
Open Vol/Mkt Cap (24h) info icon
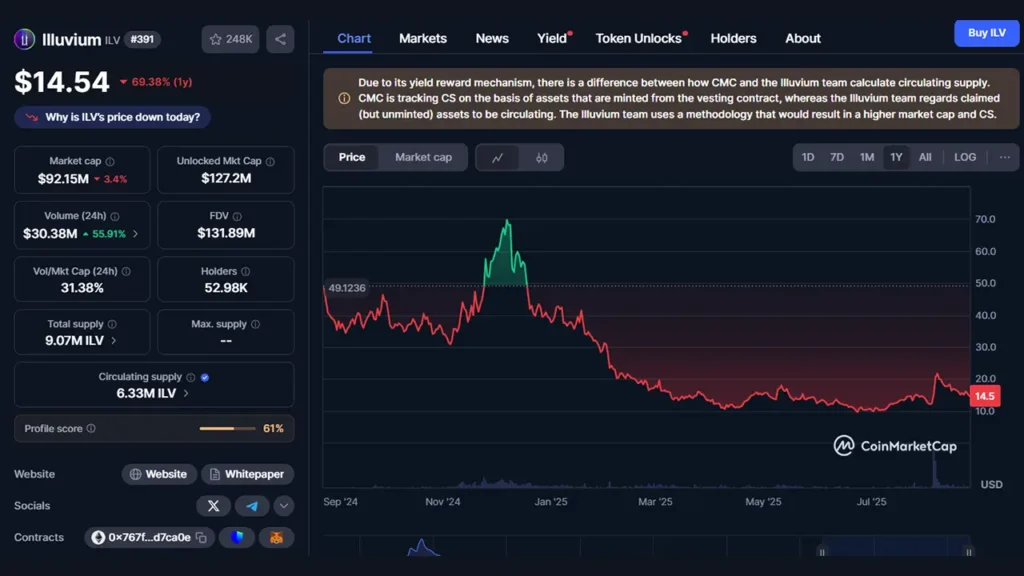(x=126, y=271)
